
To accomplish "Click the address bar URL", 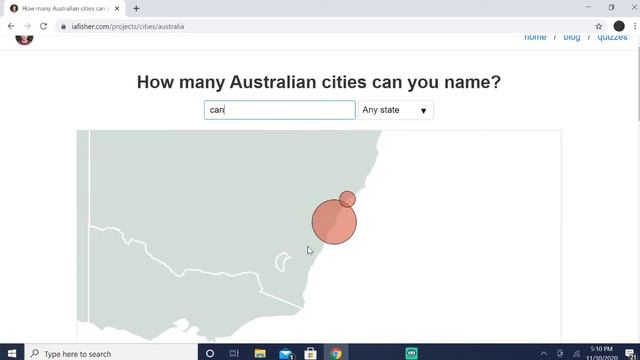I will coord(127,27).
